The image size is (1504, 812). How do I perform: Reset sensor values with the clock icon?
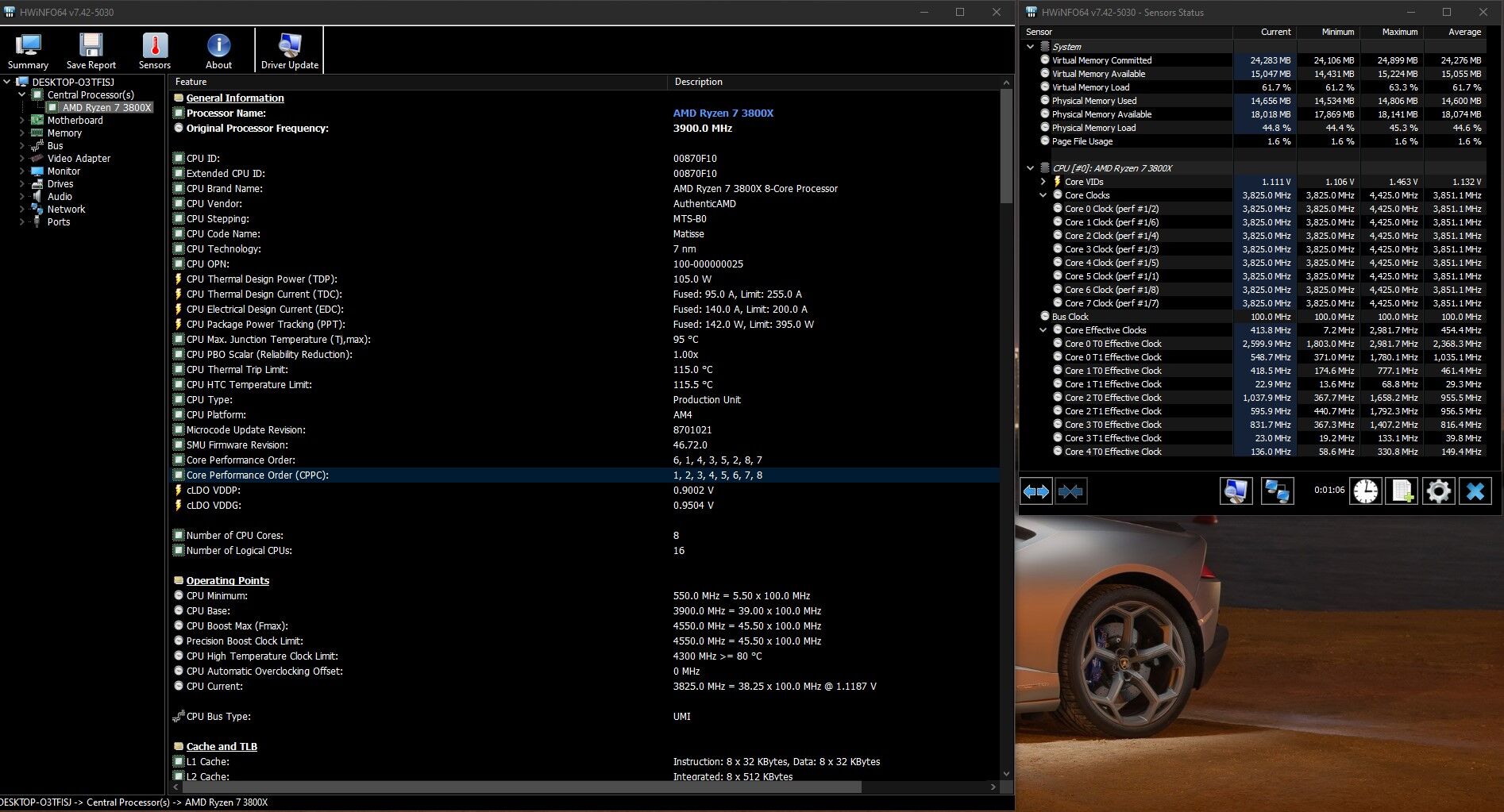(x=1365, y=491)
